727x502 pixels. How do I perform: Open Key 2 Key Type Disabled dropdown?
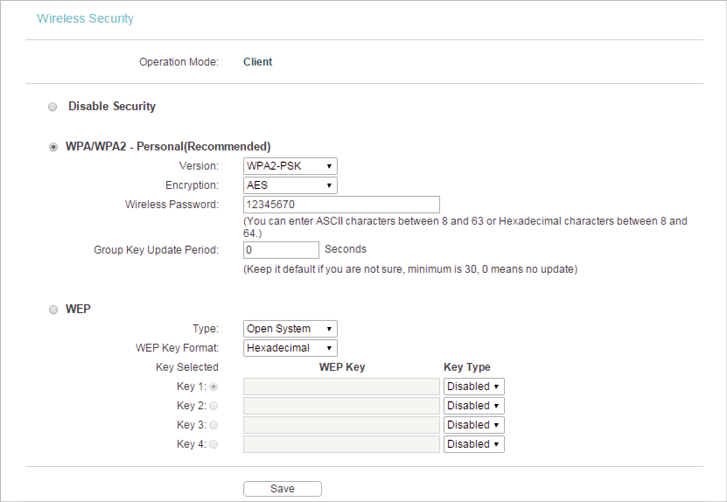tap(474, 406)
